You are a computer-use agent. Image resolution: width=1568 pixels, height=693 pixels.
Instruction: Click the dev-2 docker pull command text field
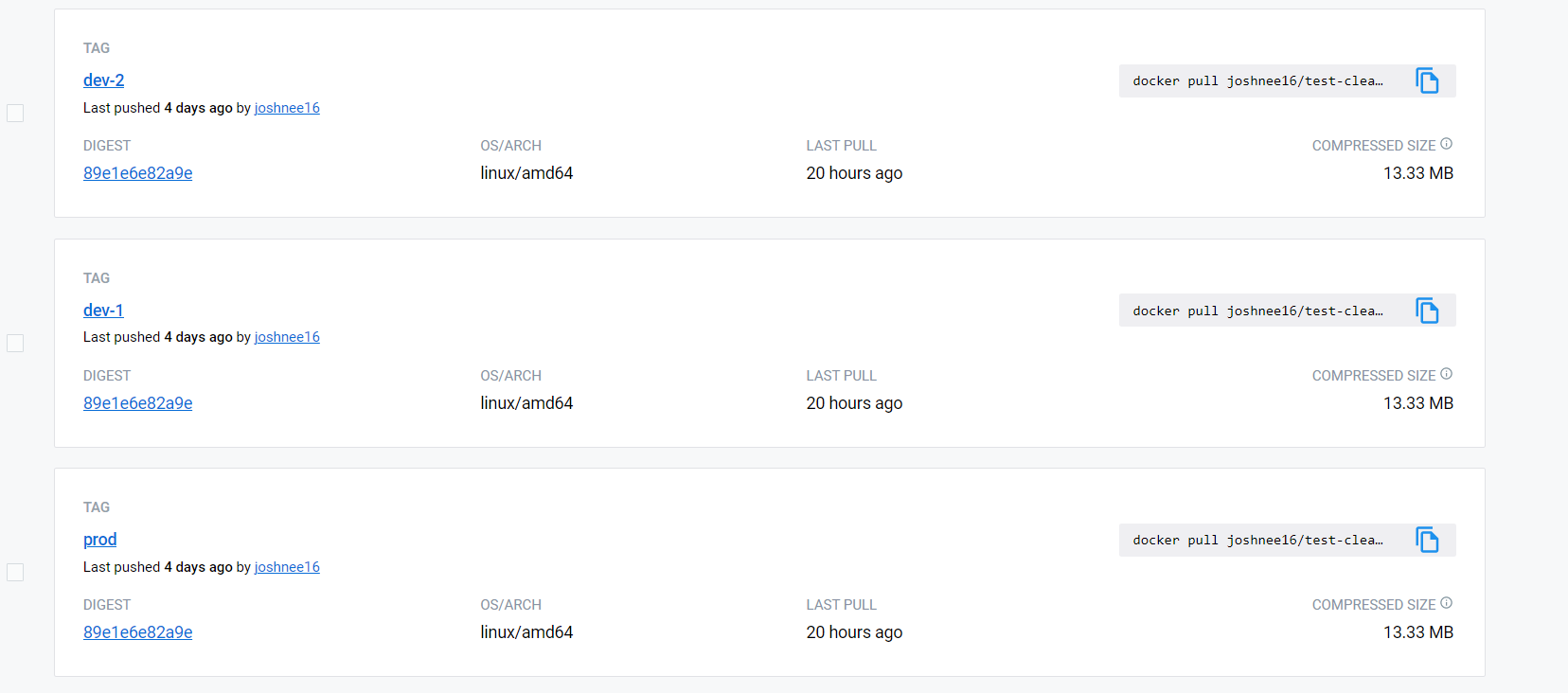point(1259,80)
